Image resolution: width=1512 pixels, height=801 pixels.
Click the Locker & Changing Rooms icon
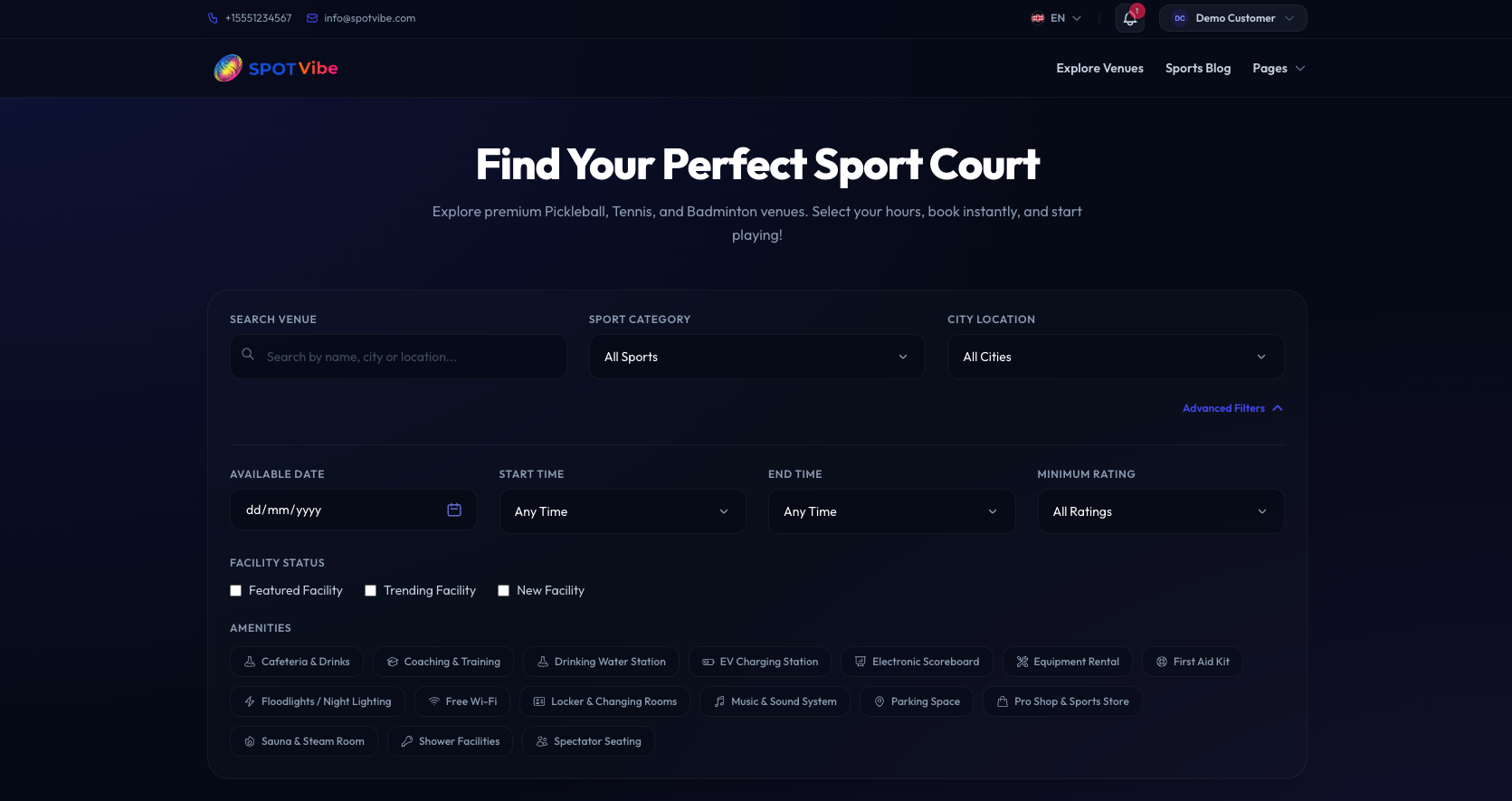pos(539,701)
